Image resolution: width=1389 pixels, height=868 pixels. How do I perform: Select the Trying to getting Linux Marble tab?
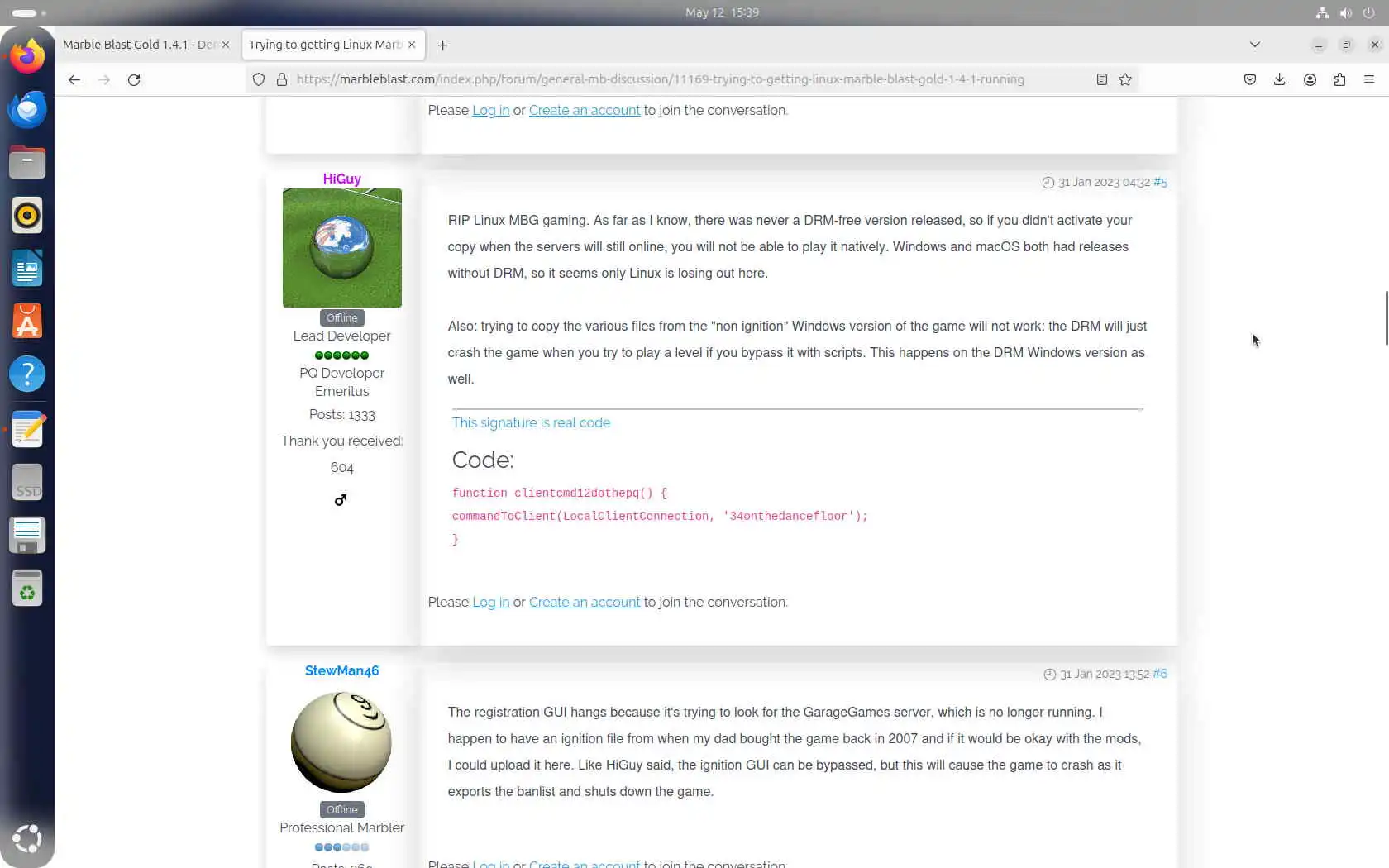325,45
